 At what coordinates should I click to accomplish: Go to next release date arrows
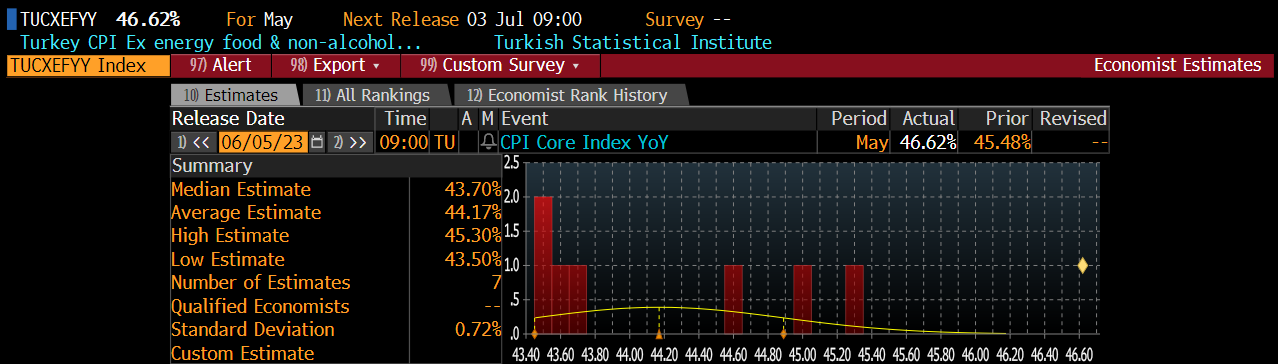351,142
